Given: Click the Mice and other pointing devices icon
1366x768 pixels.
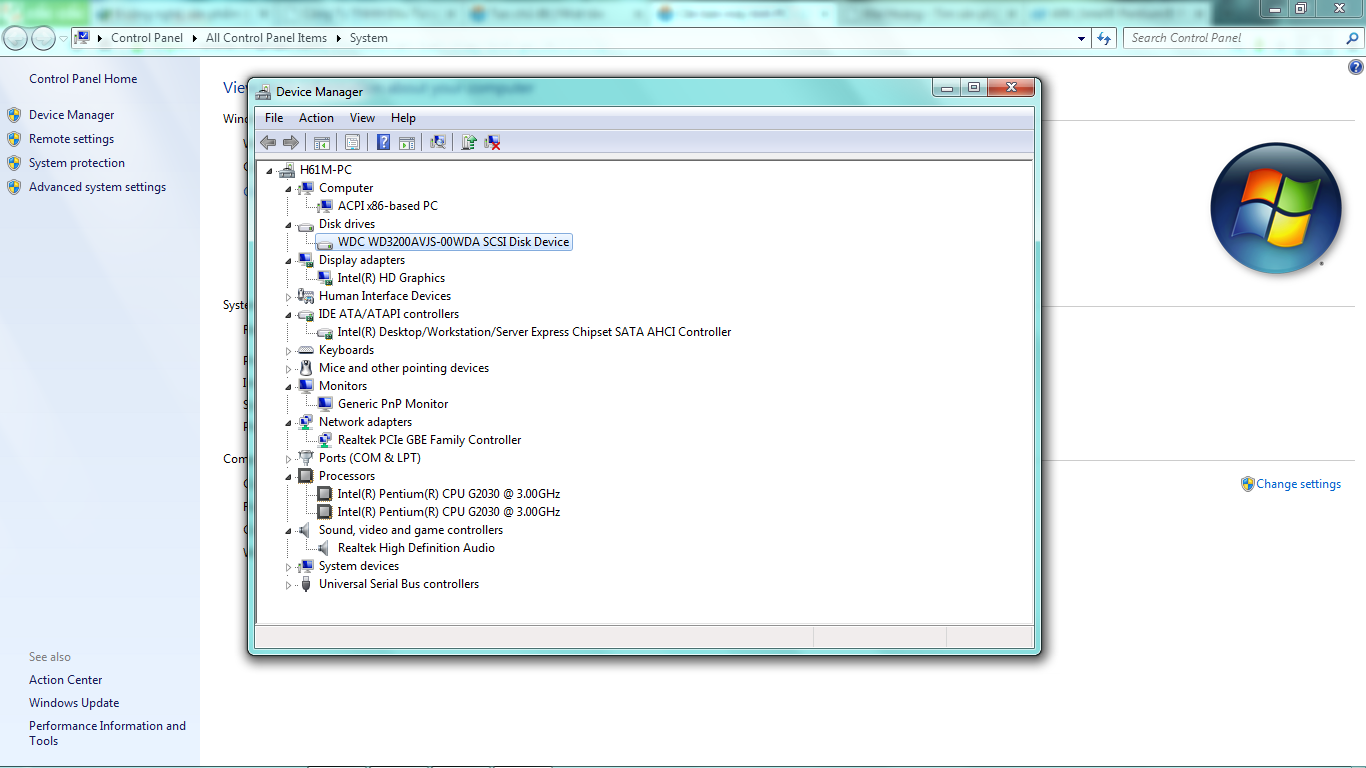Looking at the screenshot, I should point(306,368).
